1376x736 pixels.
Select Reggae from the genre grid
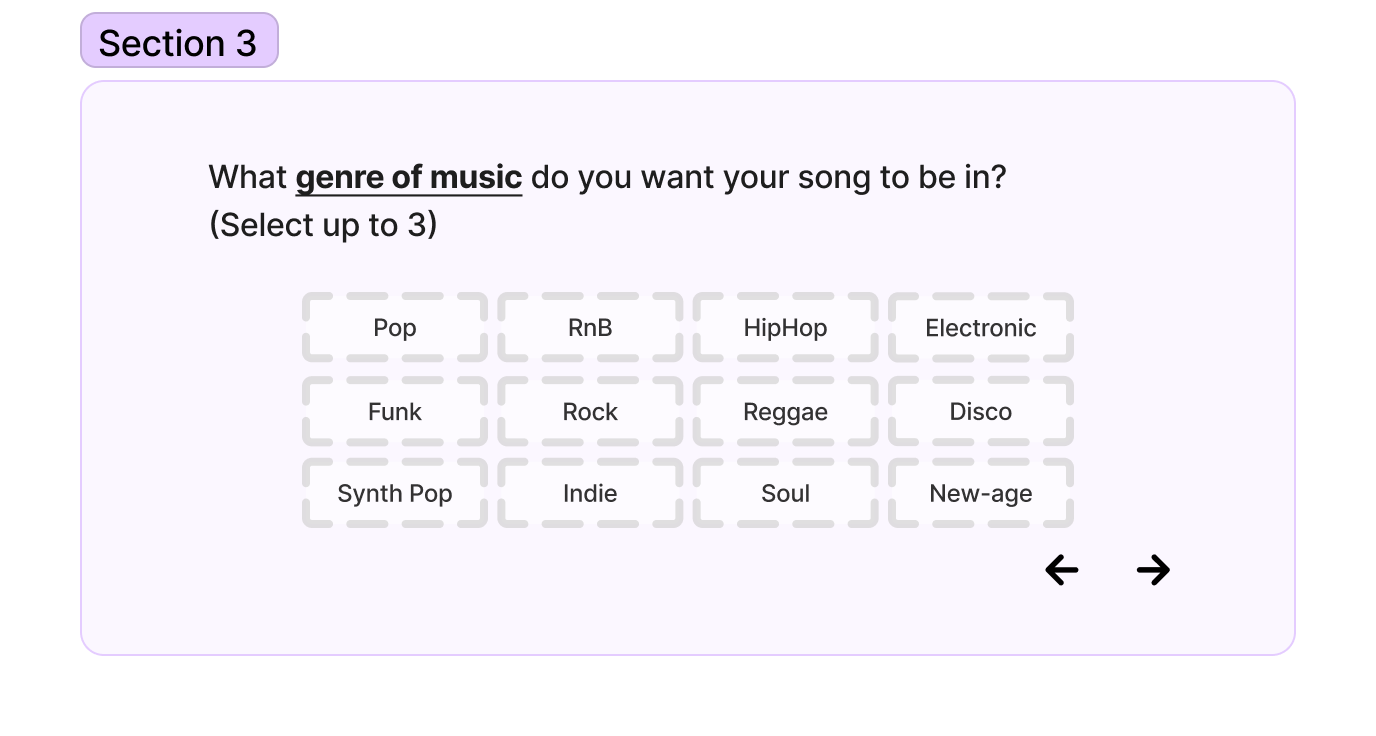coord(785,412)
